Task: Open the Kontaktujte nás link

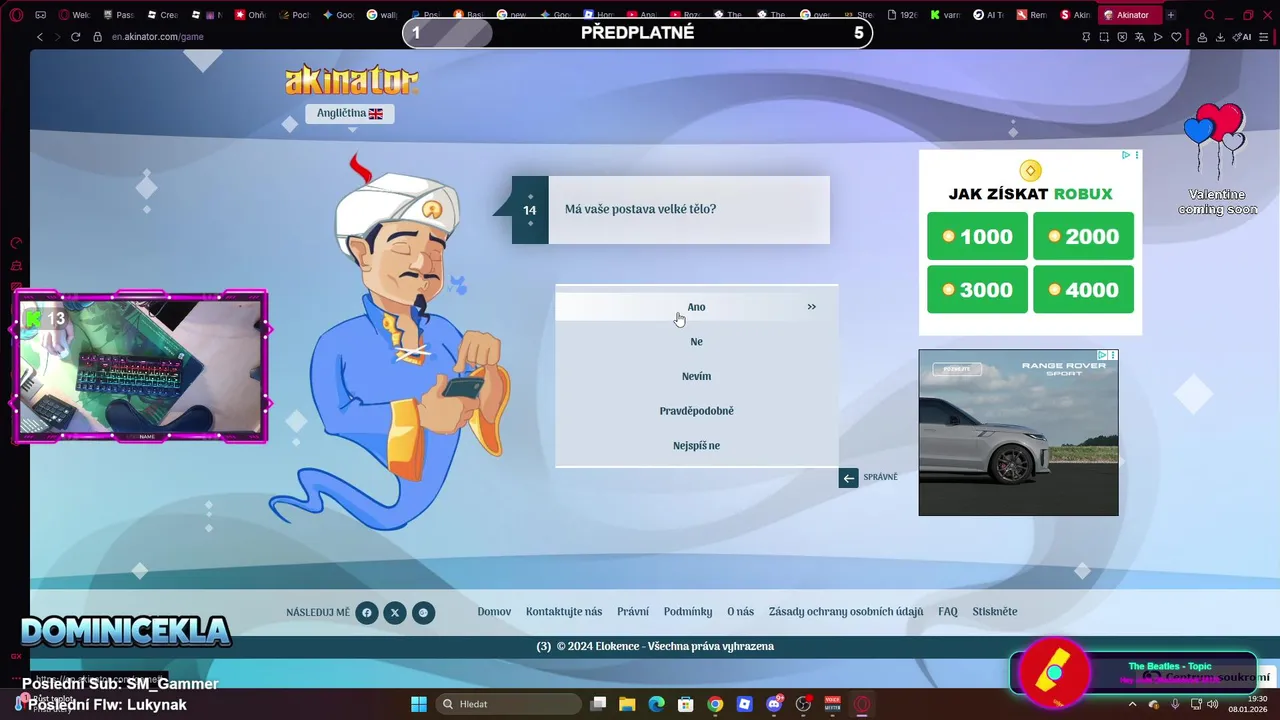Action: coord(564,612)
